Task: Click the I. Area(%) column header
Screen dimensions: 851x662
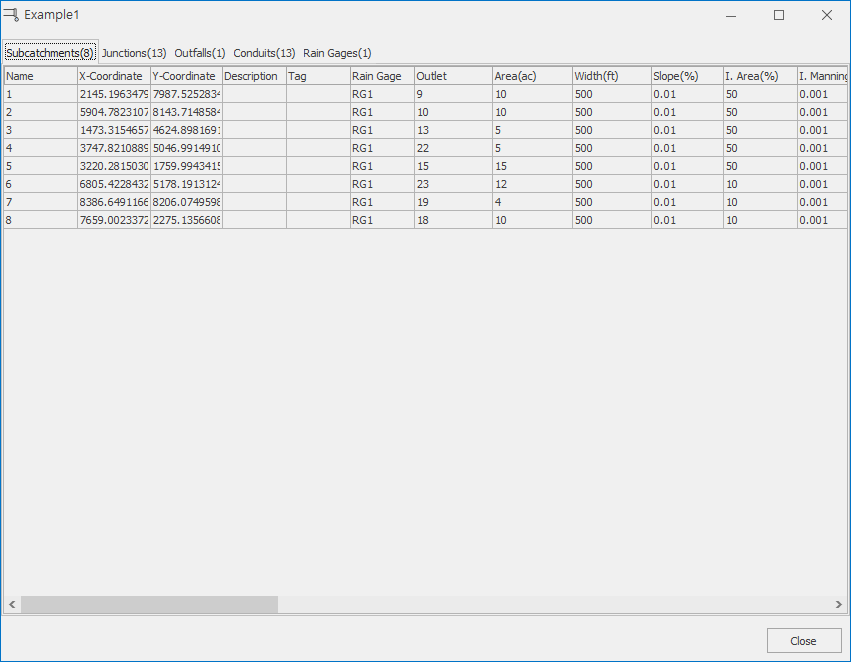Action: click(x=760, y=76)
